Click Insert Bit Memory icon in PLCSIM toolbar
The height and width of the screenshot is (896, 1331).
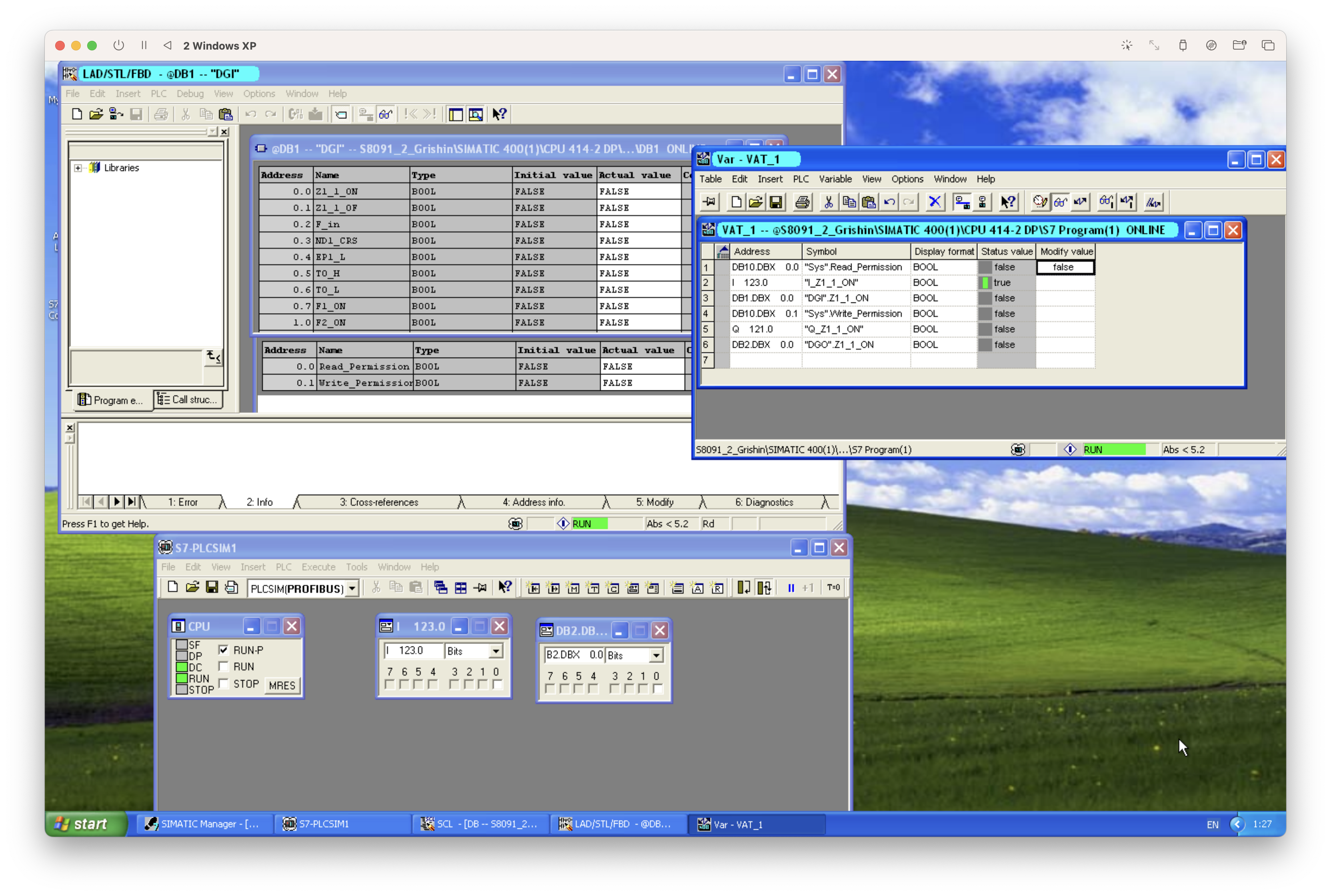[574, 588]
